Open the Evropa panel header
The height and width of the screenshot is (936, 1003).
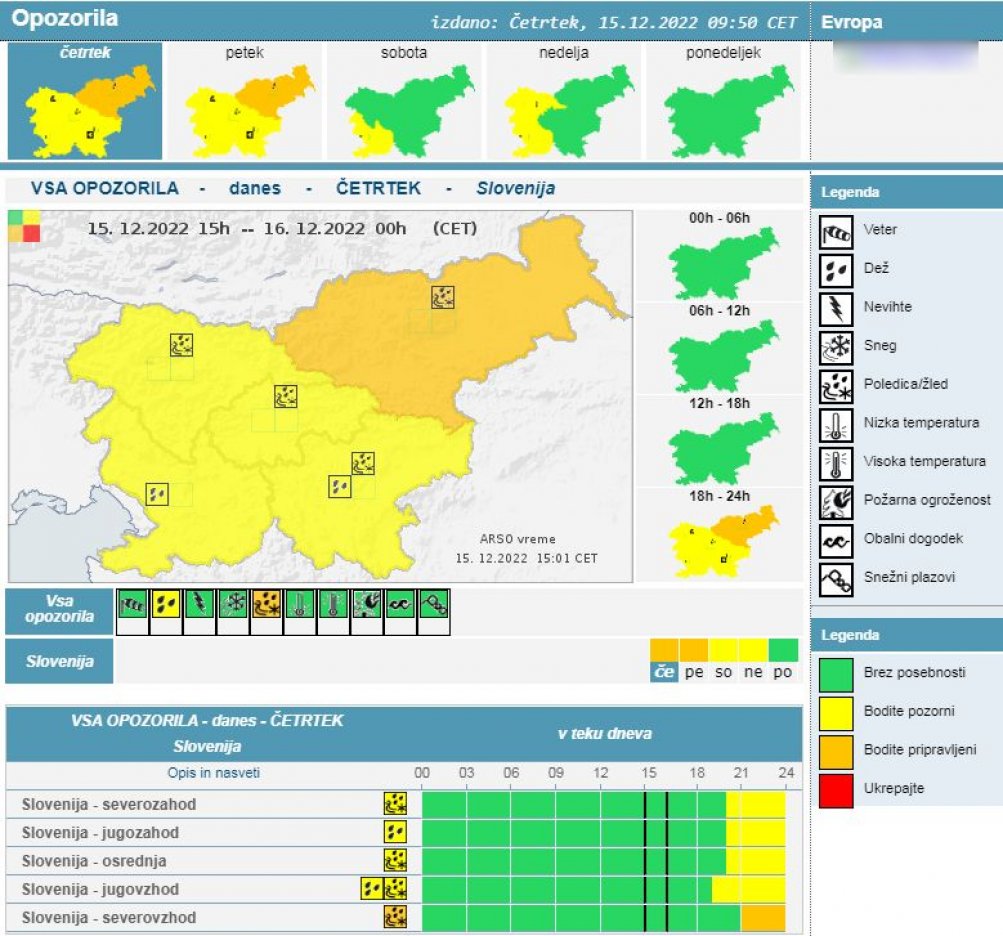(x=906, y=22)
